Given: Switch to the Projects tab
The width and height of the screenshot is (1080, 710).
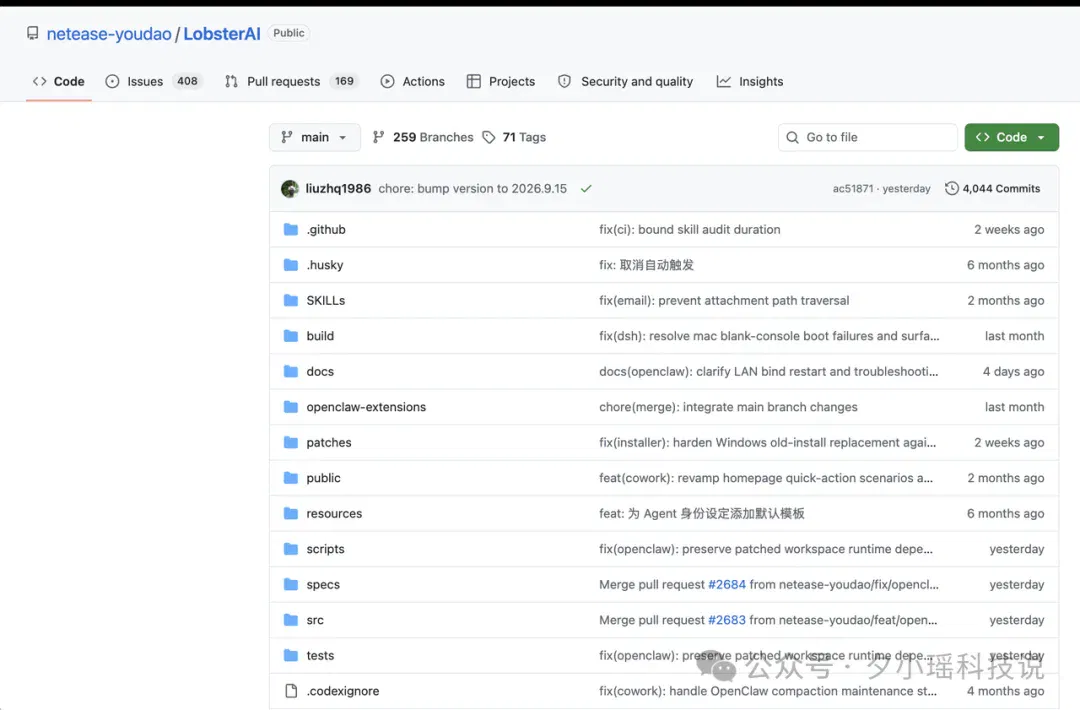Looking at the screenshot, I should [x=501, y=81].
